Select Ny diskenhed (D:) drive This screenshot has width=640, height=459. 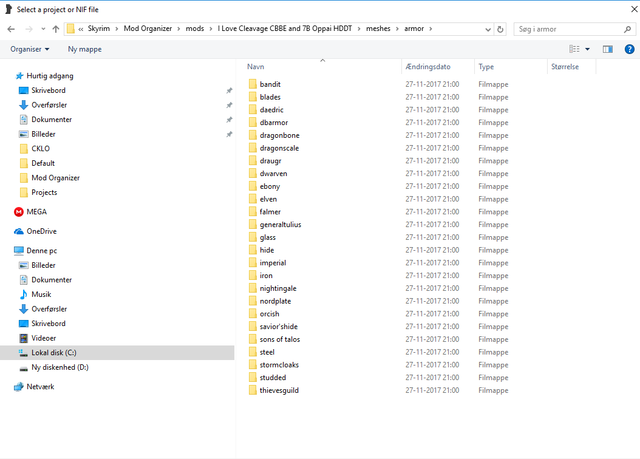click(60, 367)
